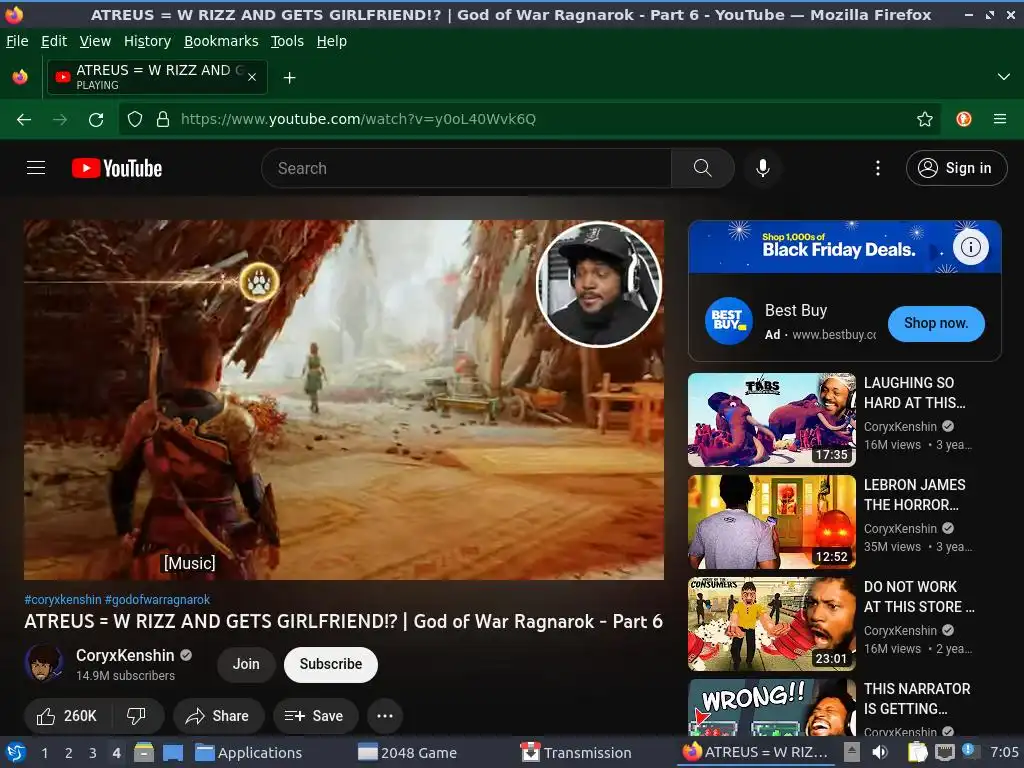Open the Help menu
The height and width of the screenshot is (768, 1024).
click(332, 41)
